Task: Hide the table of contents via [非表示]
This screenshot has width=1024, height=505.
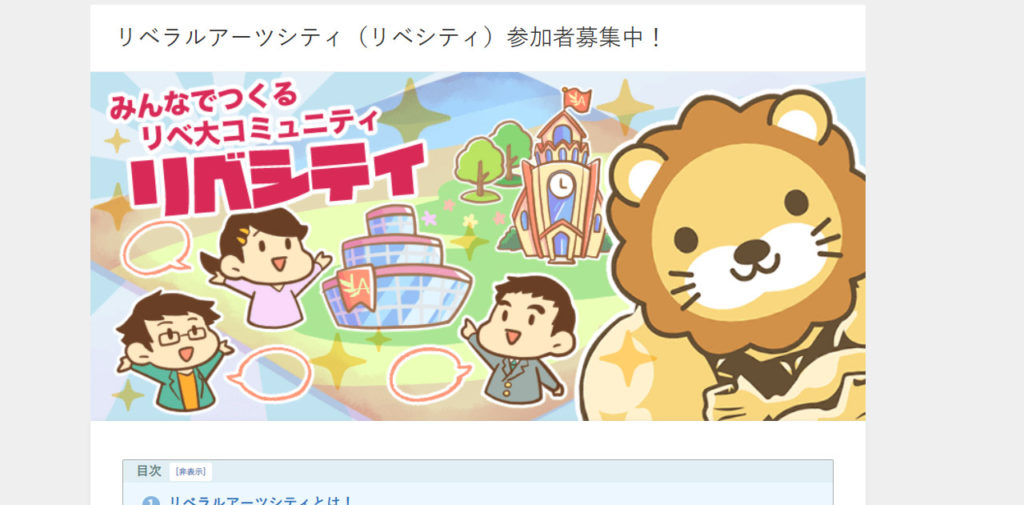Action: point(190,471)
